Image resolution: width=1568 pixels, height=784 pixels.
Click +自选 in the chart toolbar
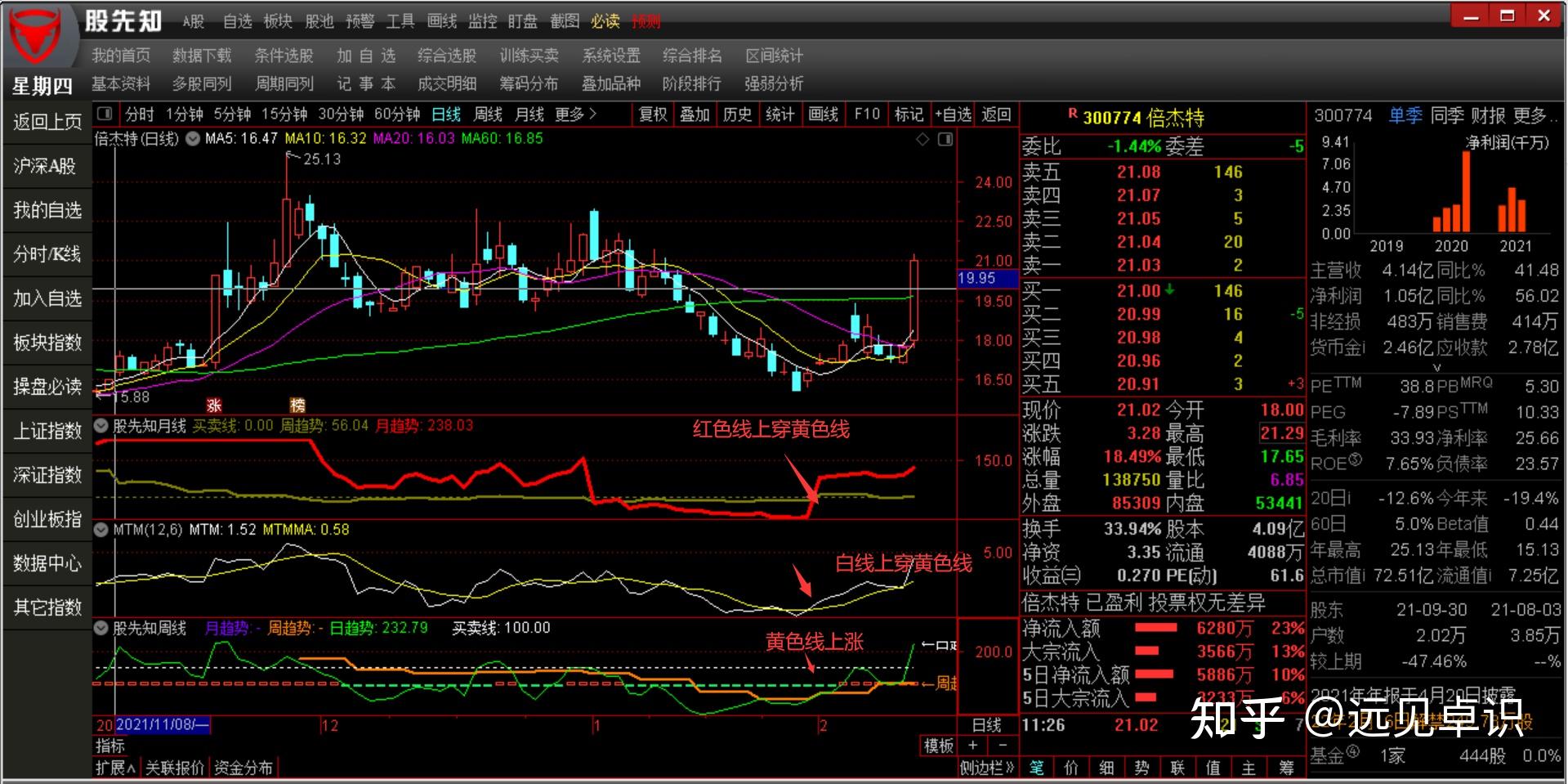pyautogui.click(x=954, y=114)
